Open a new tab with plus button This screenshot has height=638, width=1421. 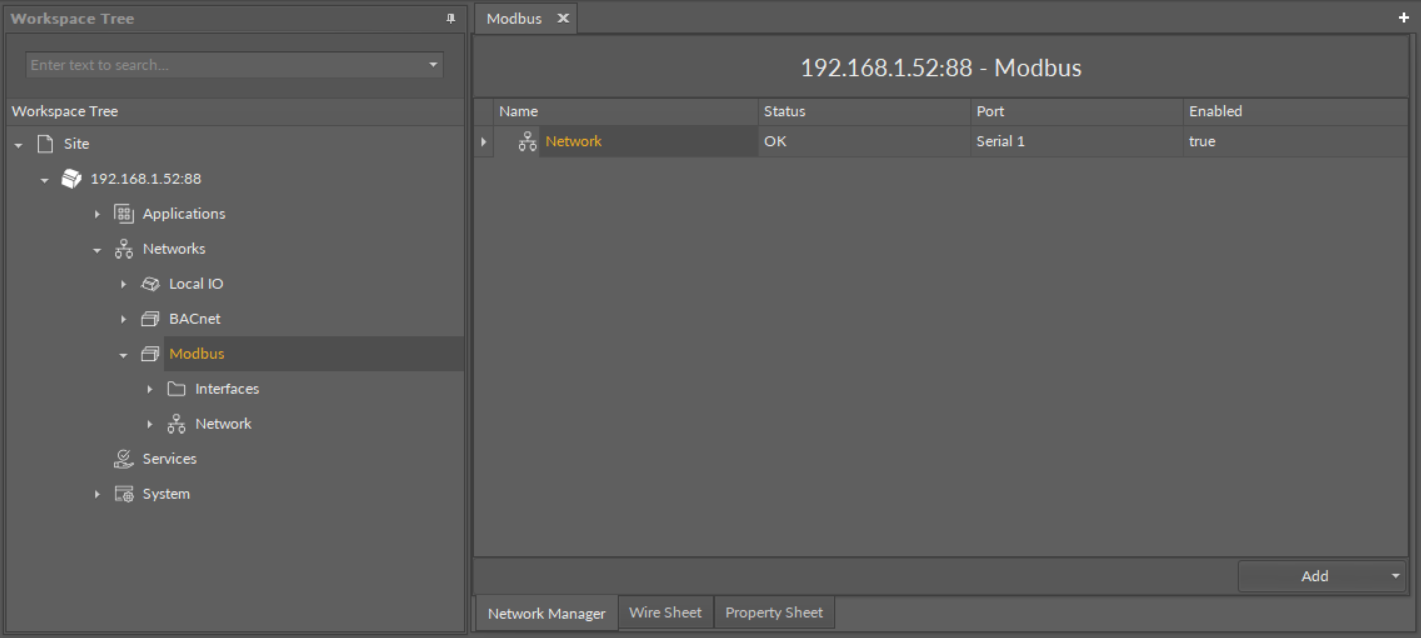1403,18
